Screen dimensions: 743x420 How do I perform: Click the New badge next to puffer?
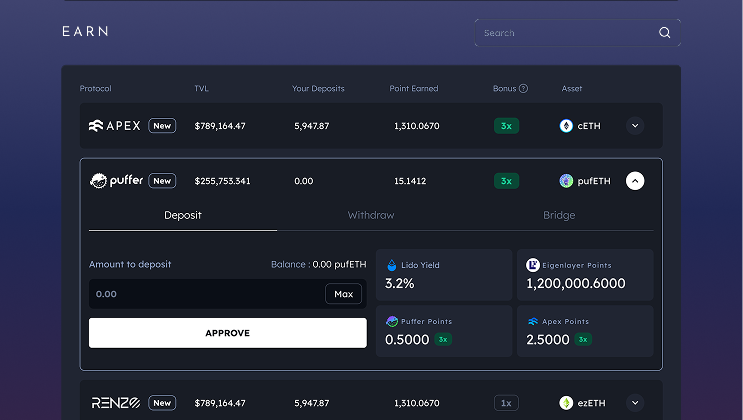[162, 181]
